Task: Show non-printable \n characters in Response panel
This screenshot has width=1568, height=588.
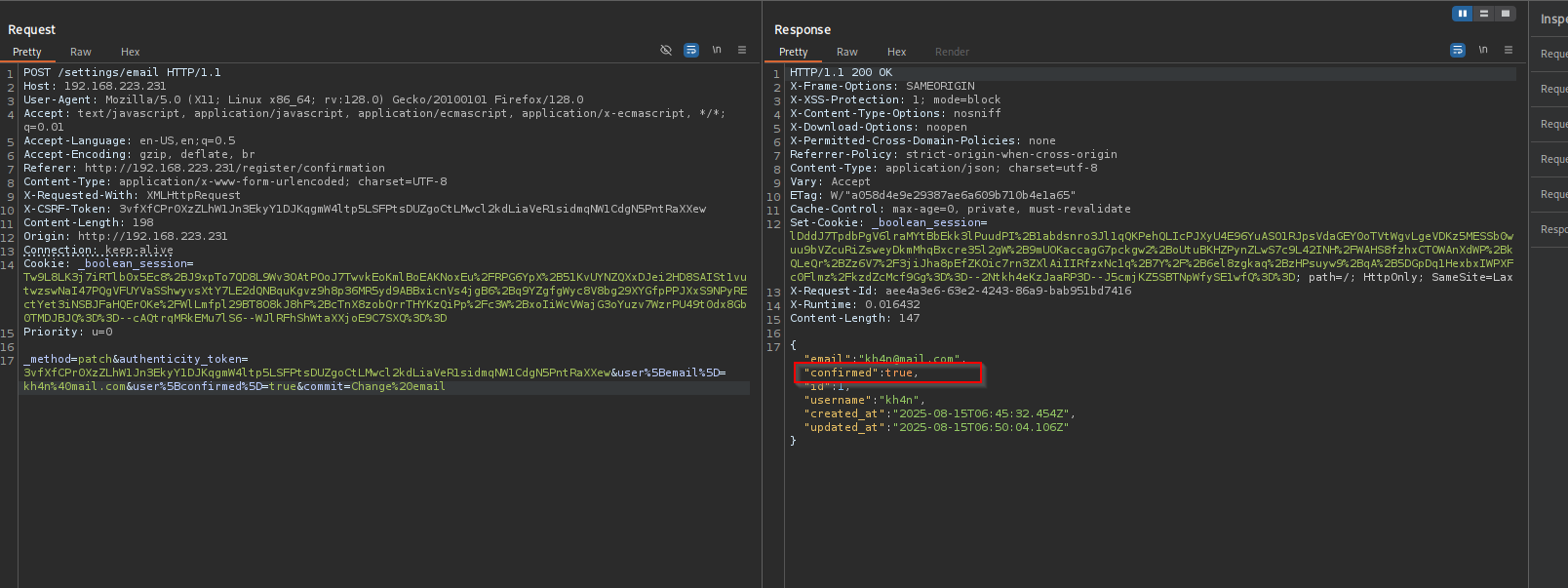Action: (1483, 50)
